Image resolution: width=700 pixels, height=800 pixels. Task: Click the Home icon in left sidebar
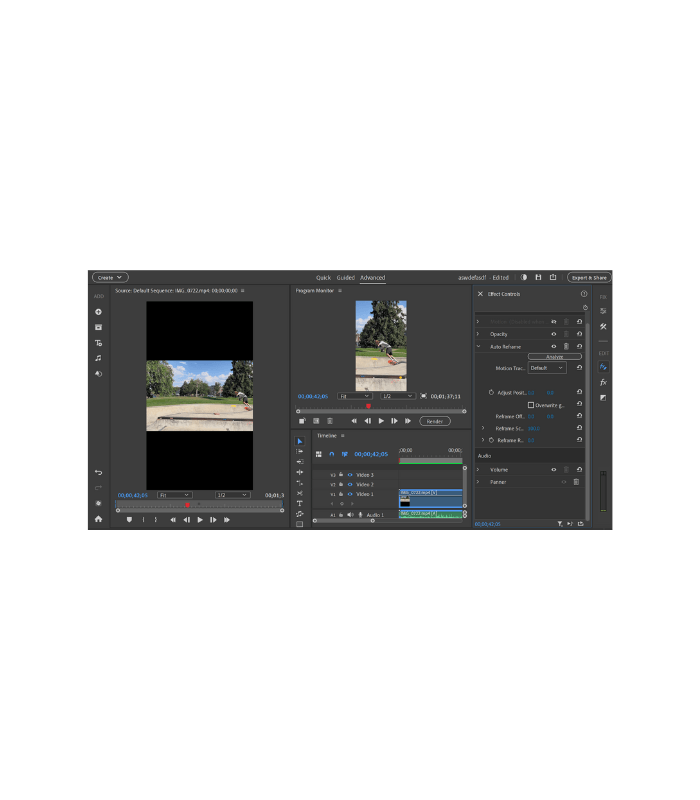[x=98, y=519]
